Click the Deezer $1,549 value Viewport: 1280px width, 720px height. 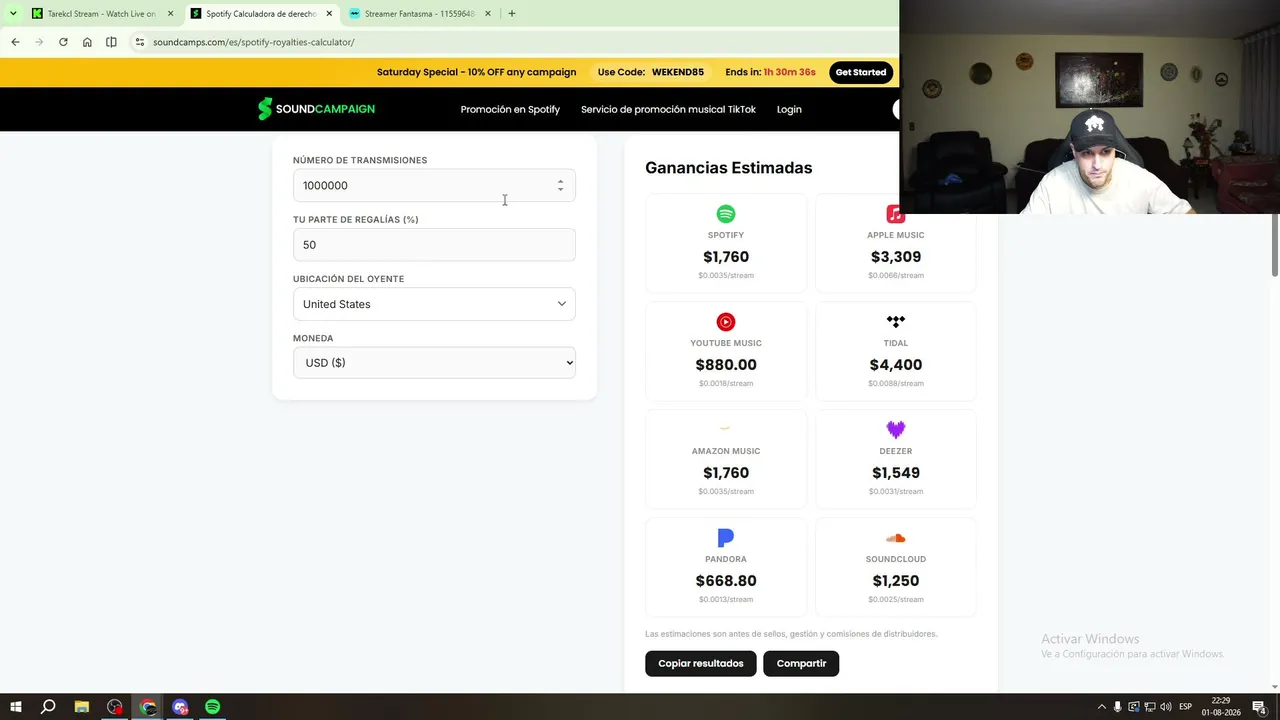tap(896, 473)
